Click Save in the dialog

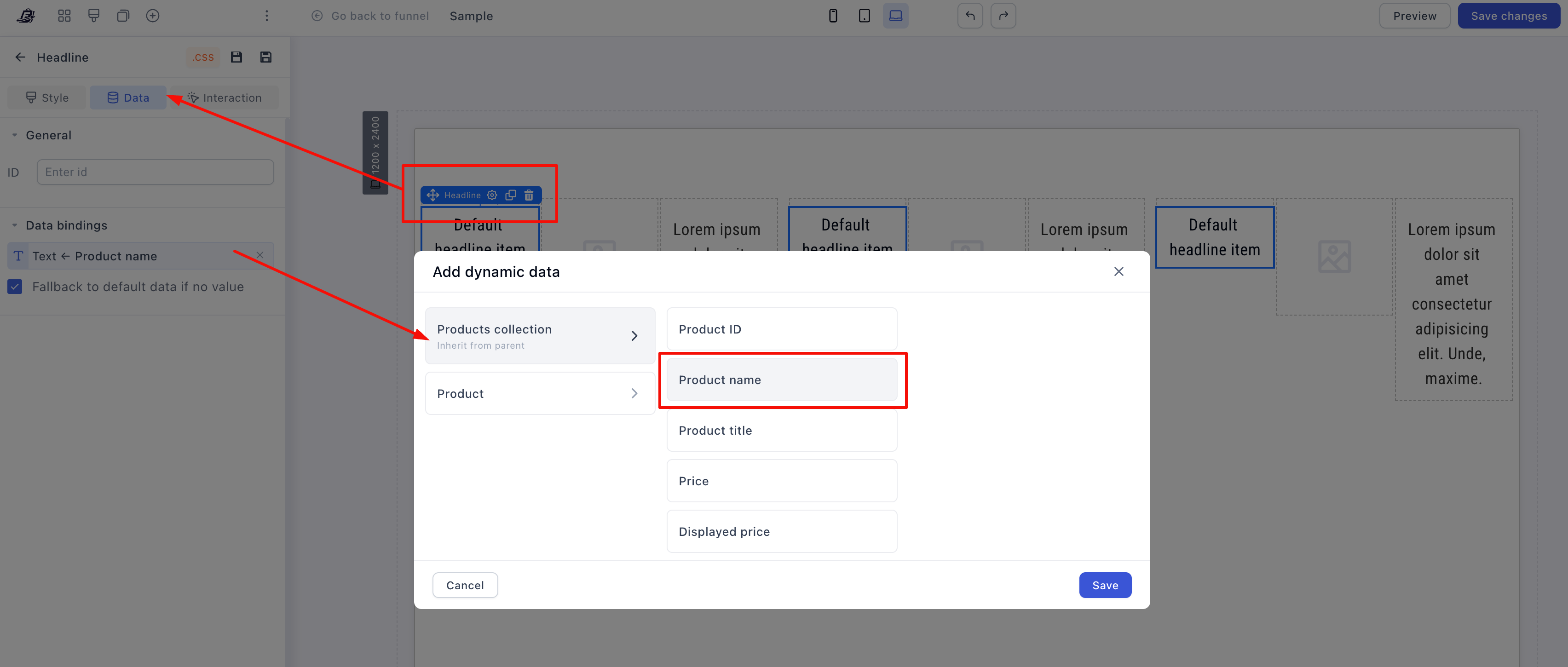(x=1105, y=585)
